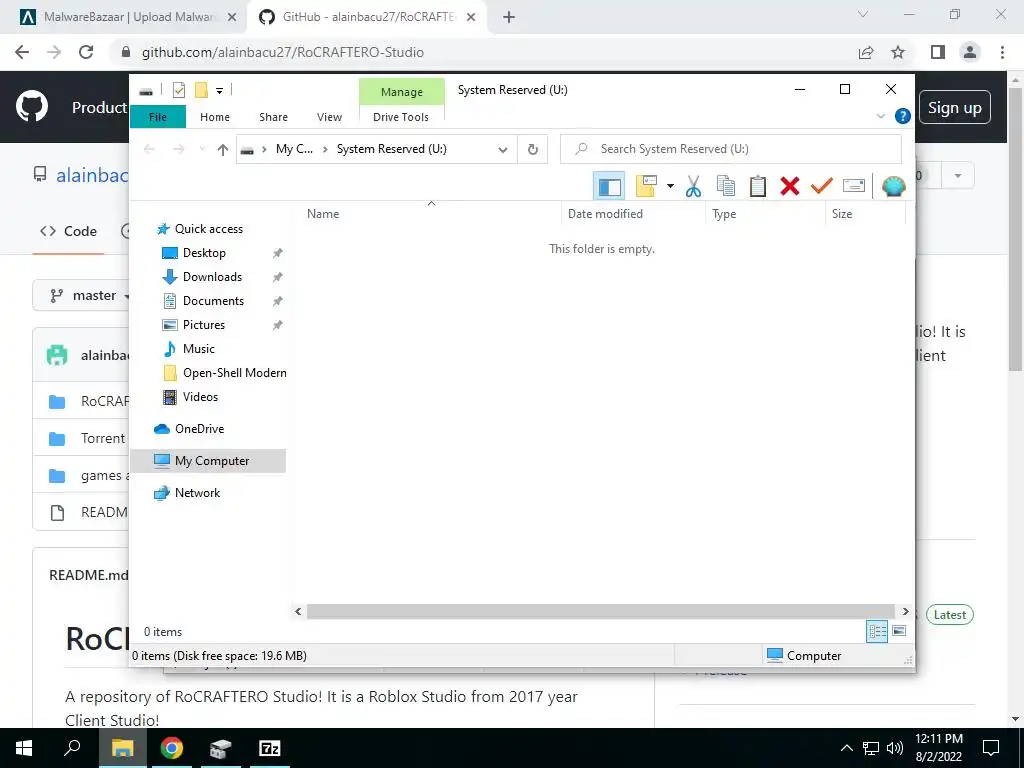Select Network in the navigation pane
The image size is (1024, 768).
197,493
